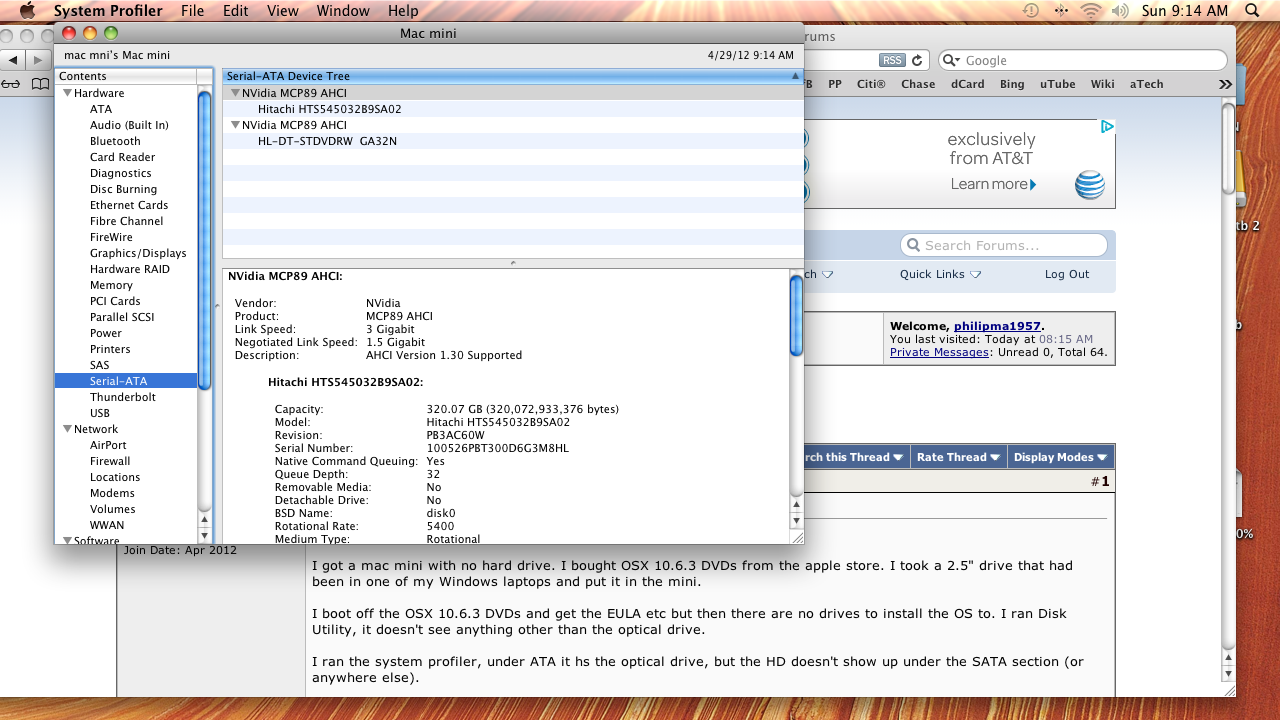The width and height of the screenshot is (1280, 720).
Task: Open the Wi-Fi status icon
Action: pos(1091,11)
